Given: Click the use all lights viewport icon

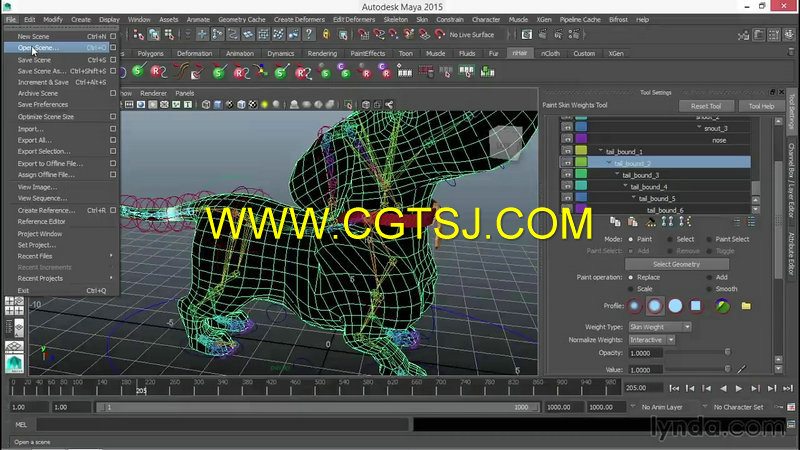Looking at the screenshot, I should coord(264,105).
